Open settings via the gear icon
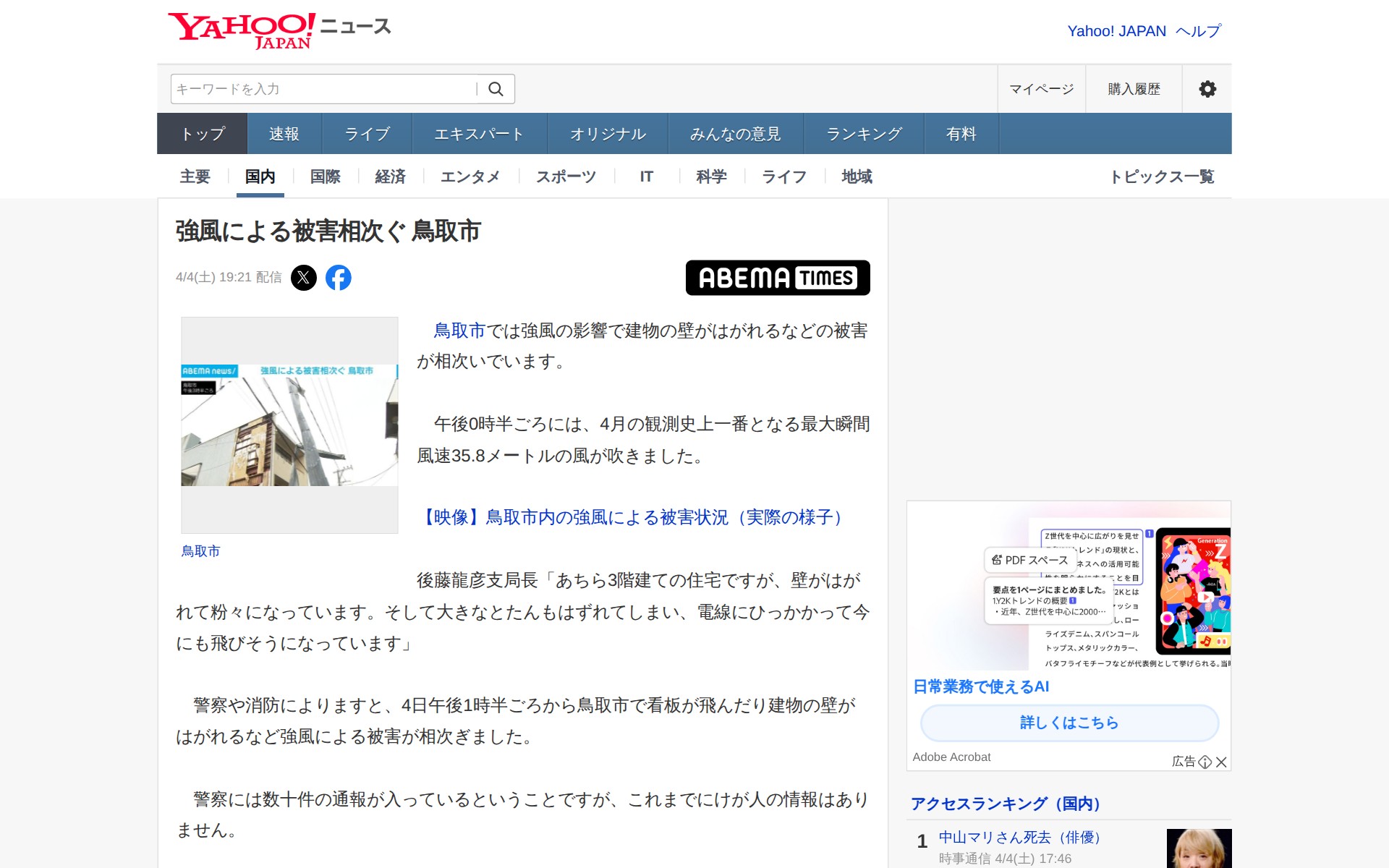Screen dimensions: 1389x868 [x=1207, y=88]
